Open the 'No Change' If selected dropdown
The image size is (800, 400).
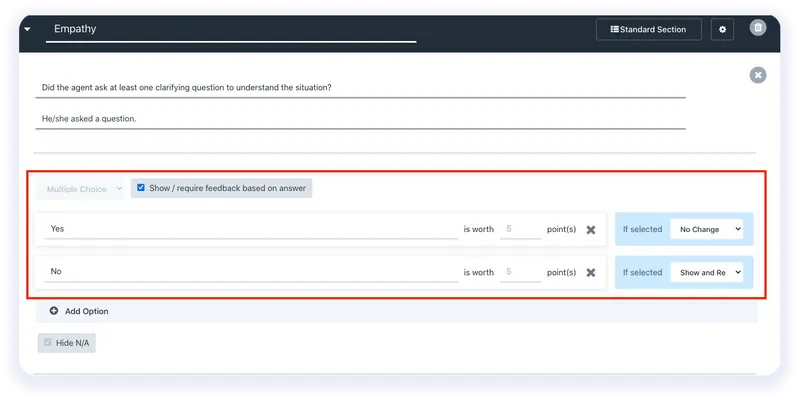point(707,229)
